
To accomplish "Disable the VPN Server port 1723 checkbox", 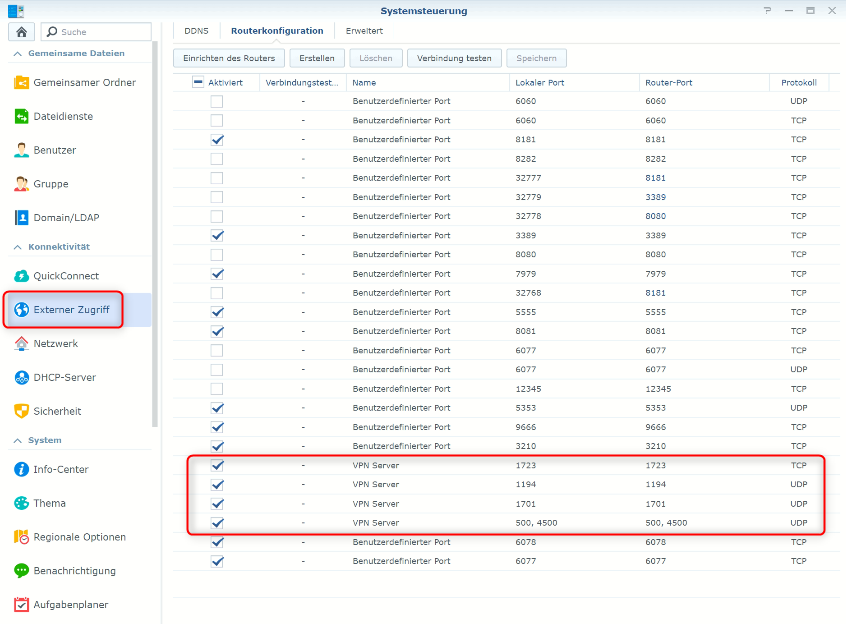I will (x=217, y=466).
